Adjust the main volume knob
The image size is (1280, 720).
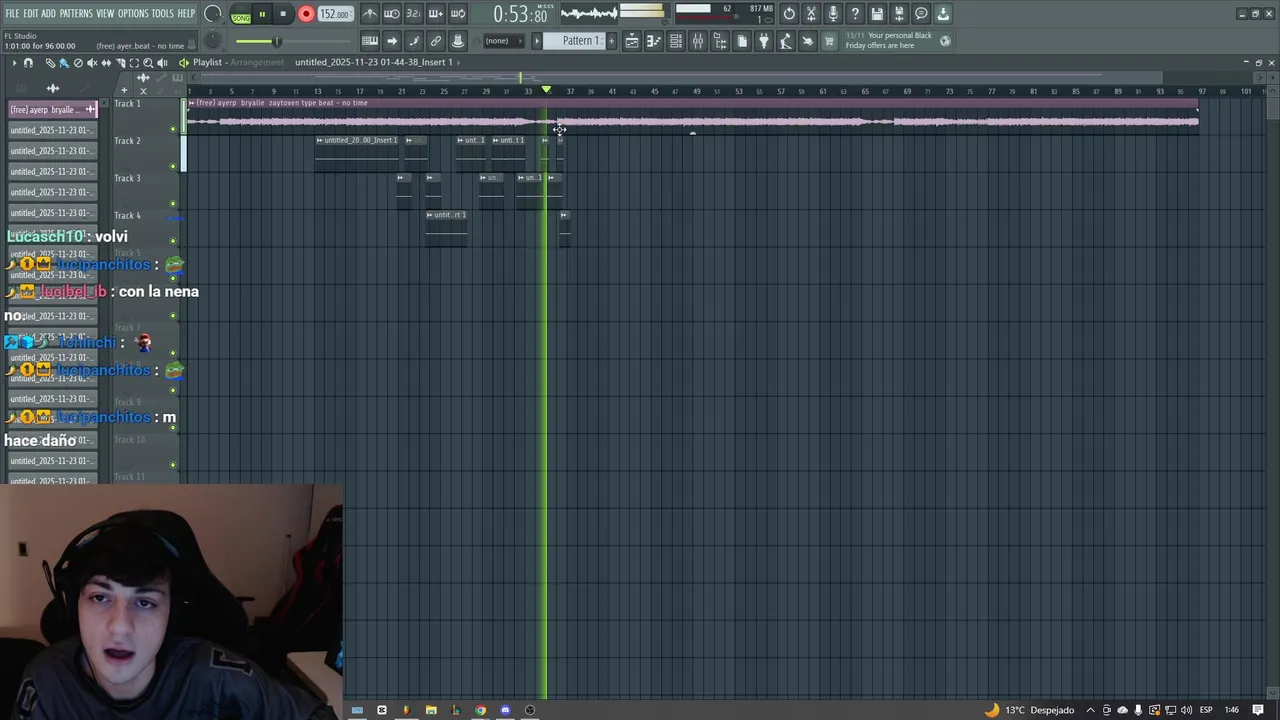click(x=213, y=14)
